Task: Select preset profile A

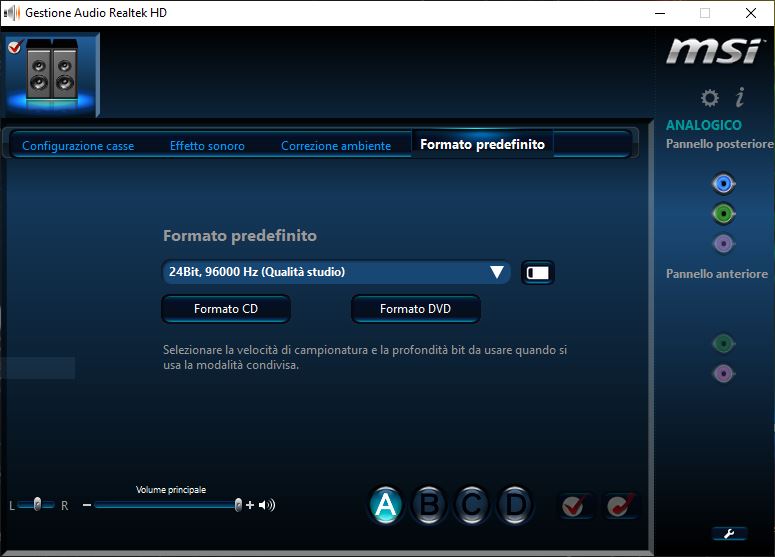Action: [386, 505]
